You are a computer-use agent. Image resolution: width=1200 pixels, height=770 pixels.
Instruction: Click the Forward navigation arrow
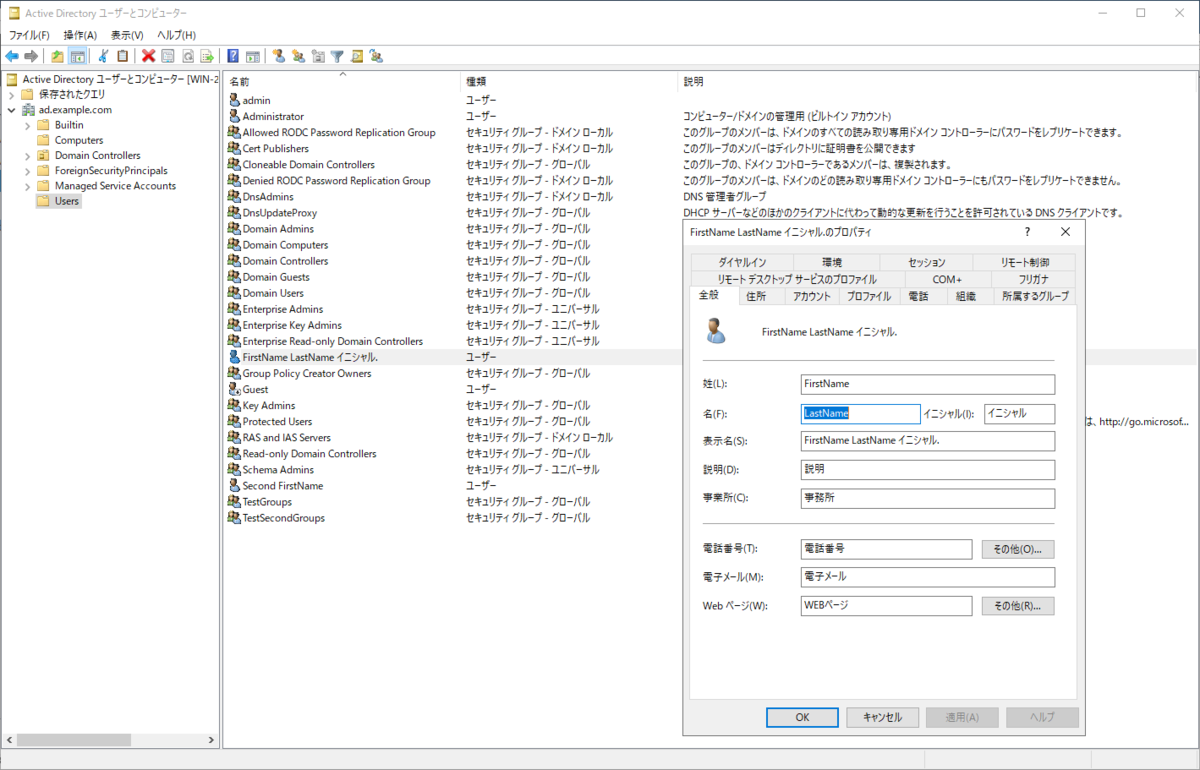[x=31, y=56]
